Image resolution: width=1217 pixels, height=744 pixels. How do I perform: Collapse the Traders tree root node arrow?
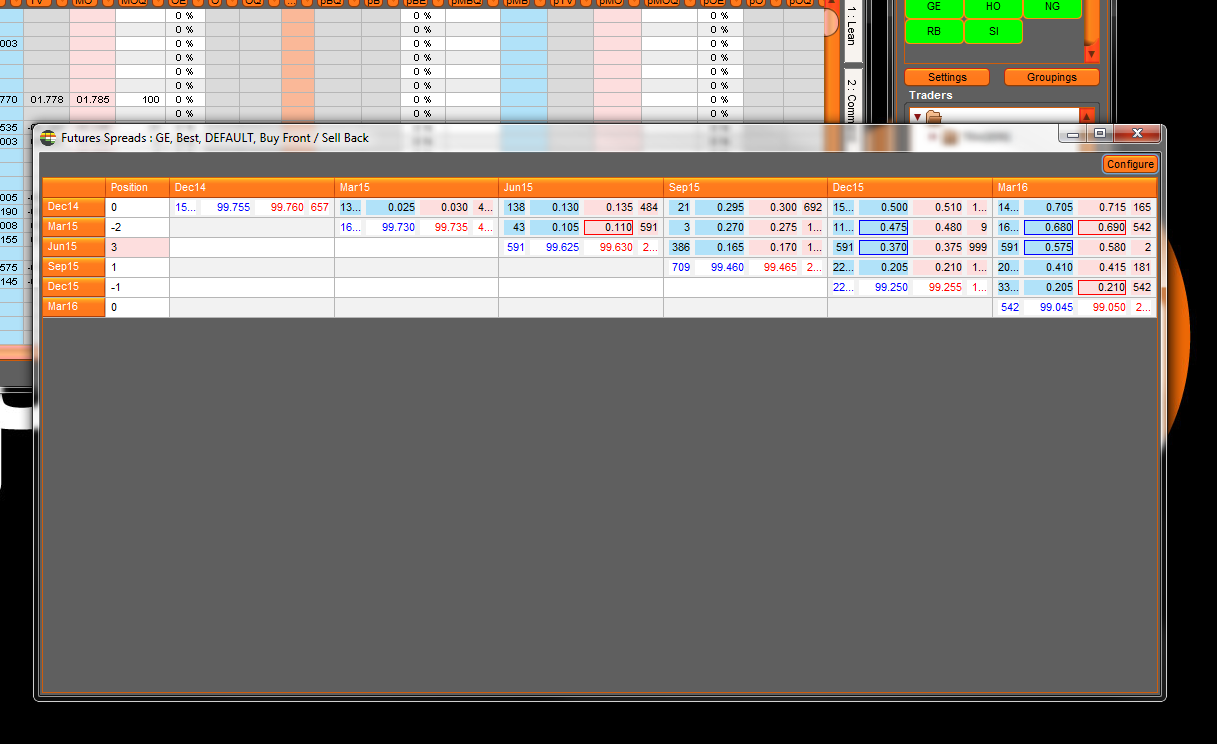tap(917, 117)
